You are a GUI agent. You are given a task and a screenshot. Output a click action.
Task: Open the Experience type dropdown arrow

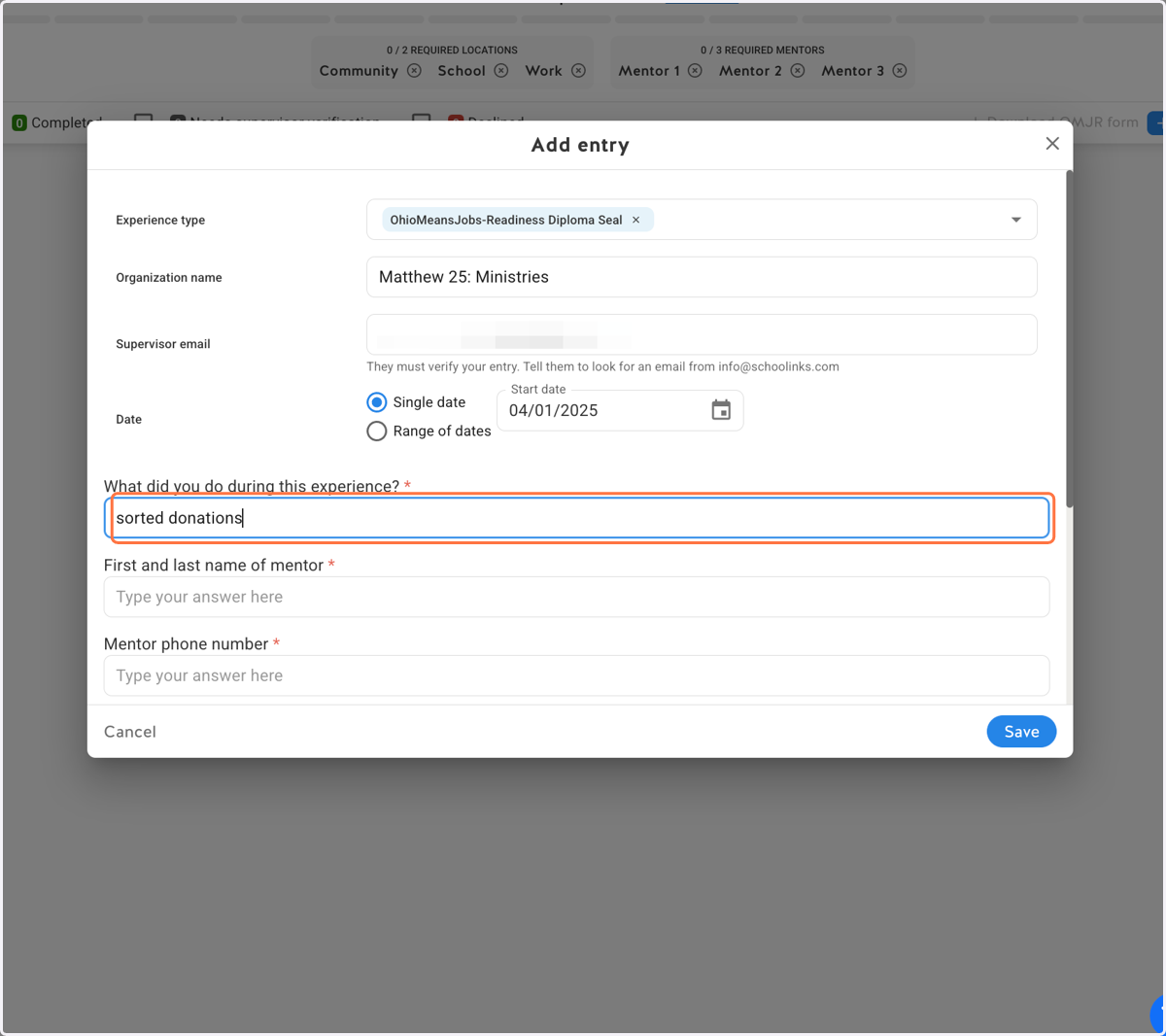click(x=1016, y=220)
